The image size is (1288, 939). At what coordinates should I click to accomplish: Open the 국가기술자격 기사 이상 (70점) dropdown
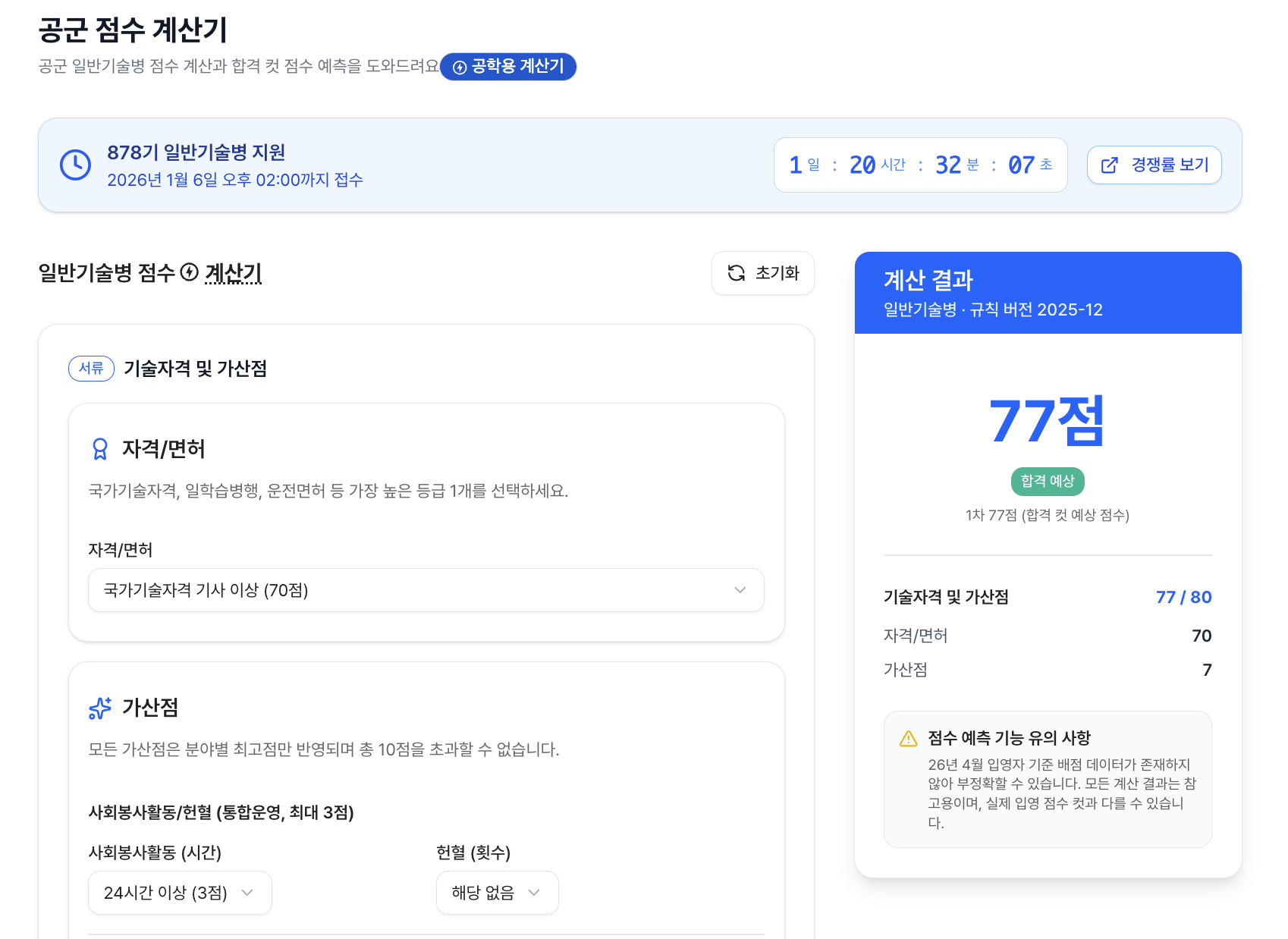(426, 590)
